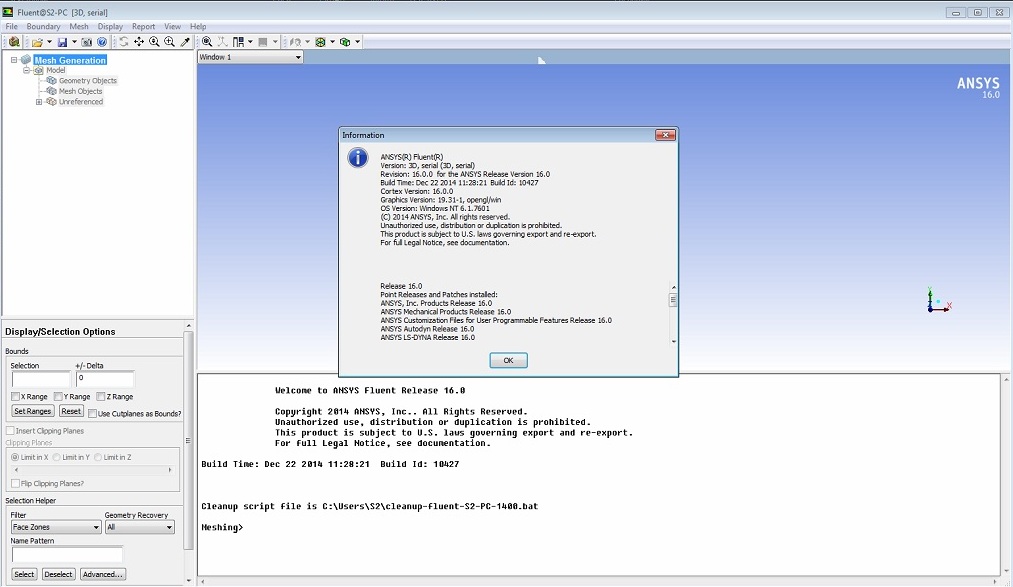This screenshot has height=587, width=1013.
Task: Click the fit to window magnifier icon
Action: [x=207, y=42]
